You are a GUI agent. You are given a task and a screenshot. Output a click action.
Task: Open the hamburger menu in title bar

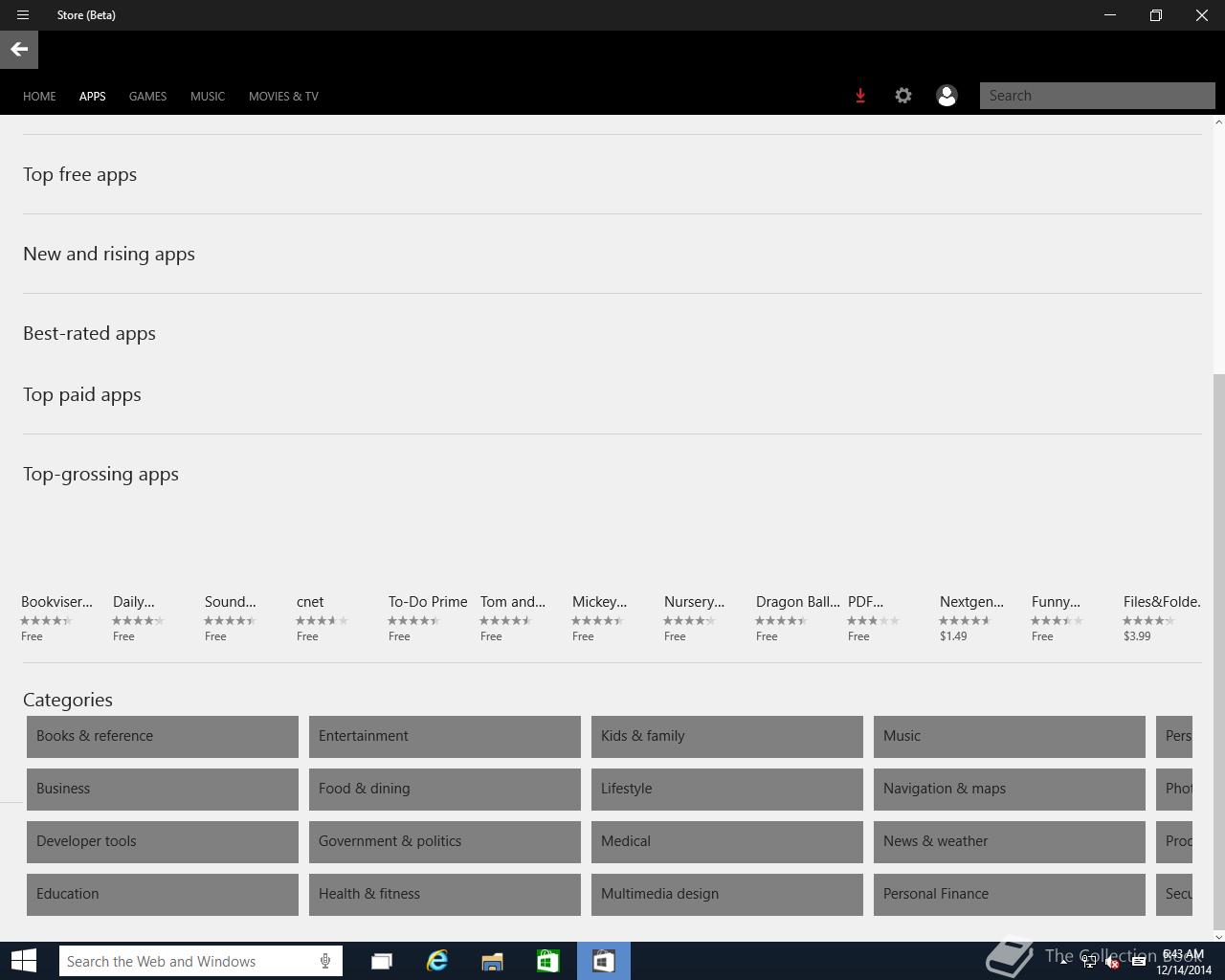tap(23, 15)
